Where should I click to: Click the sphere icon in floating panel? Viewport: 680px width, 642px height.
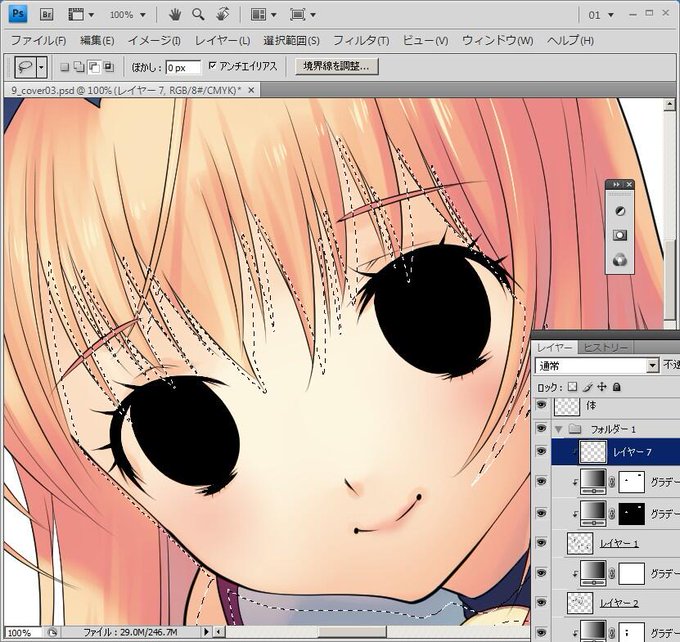coord(620,260)
